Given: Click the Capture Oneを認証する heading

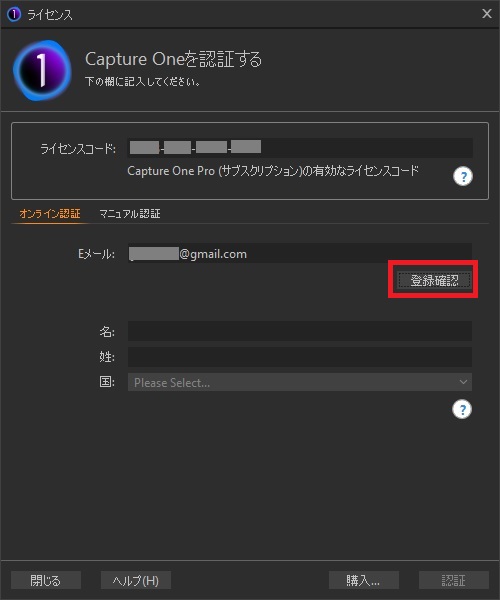Looking at the screenshot, I should point(174,59).
